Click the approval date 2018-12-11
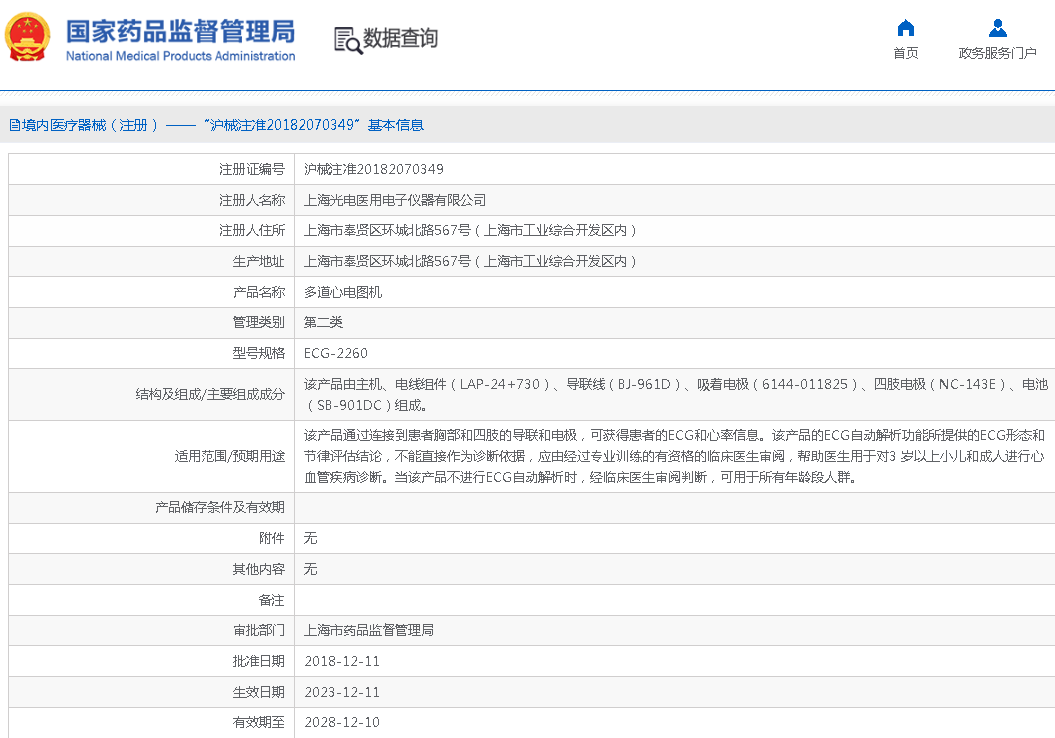Viewport: 1055px width, 738px height. [342, 661]
